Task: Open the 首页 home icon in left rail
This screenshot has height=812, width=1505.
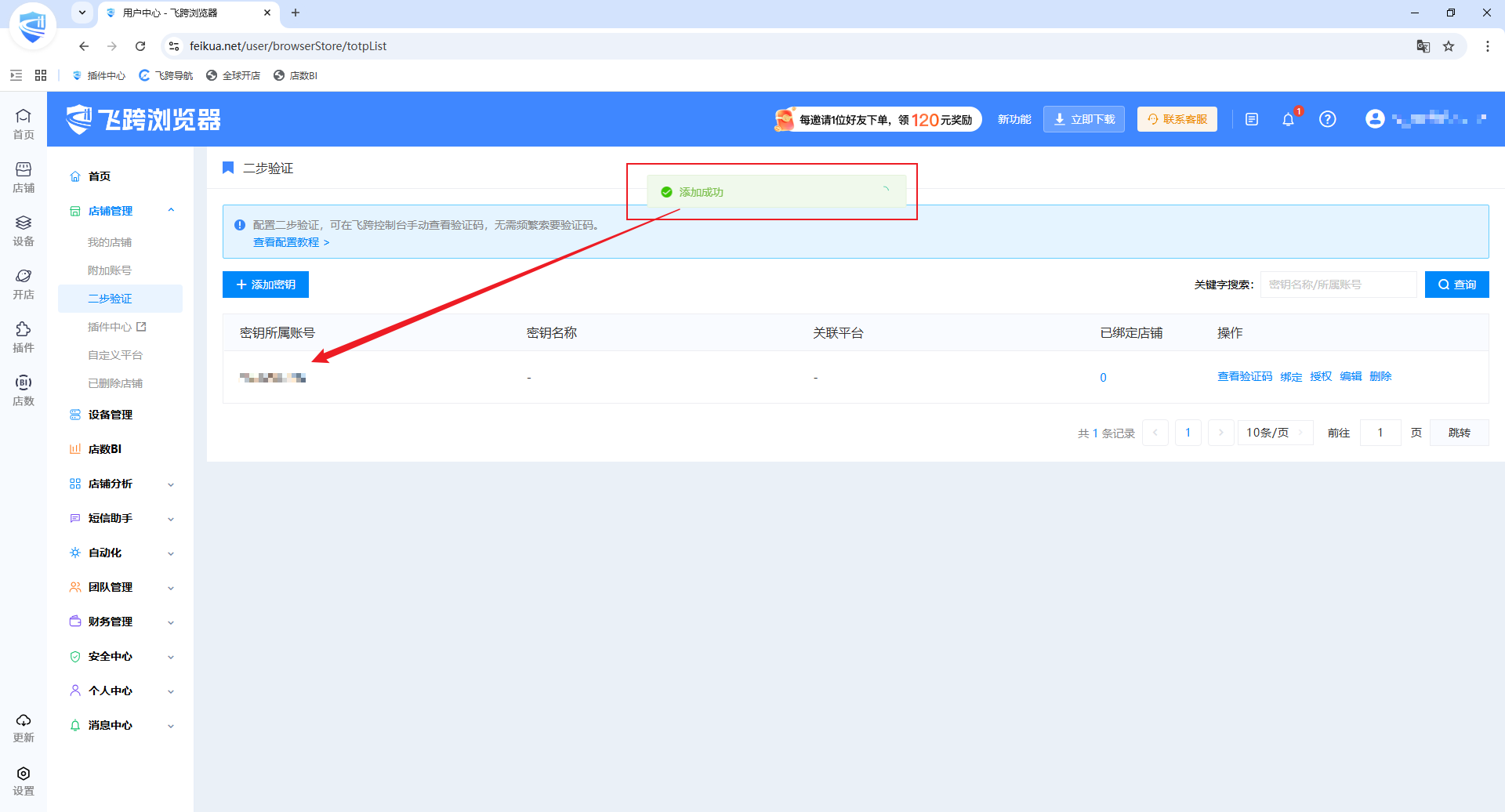Action: tap(24, 124)
